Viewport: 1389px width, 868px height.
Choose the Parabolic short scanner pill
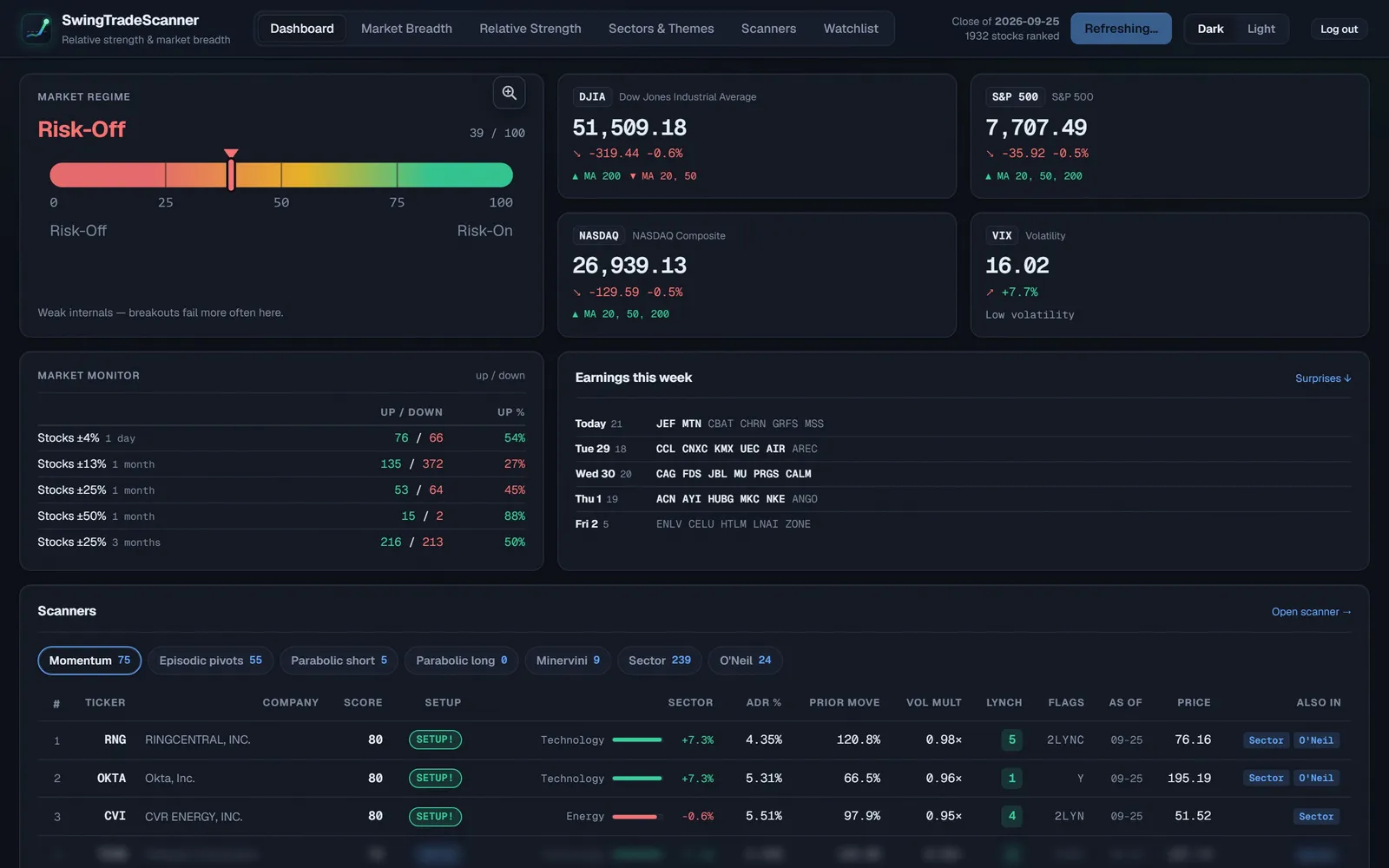[339, 661]
